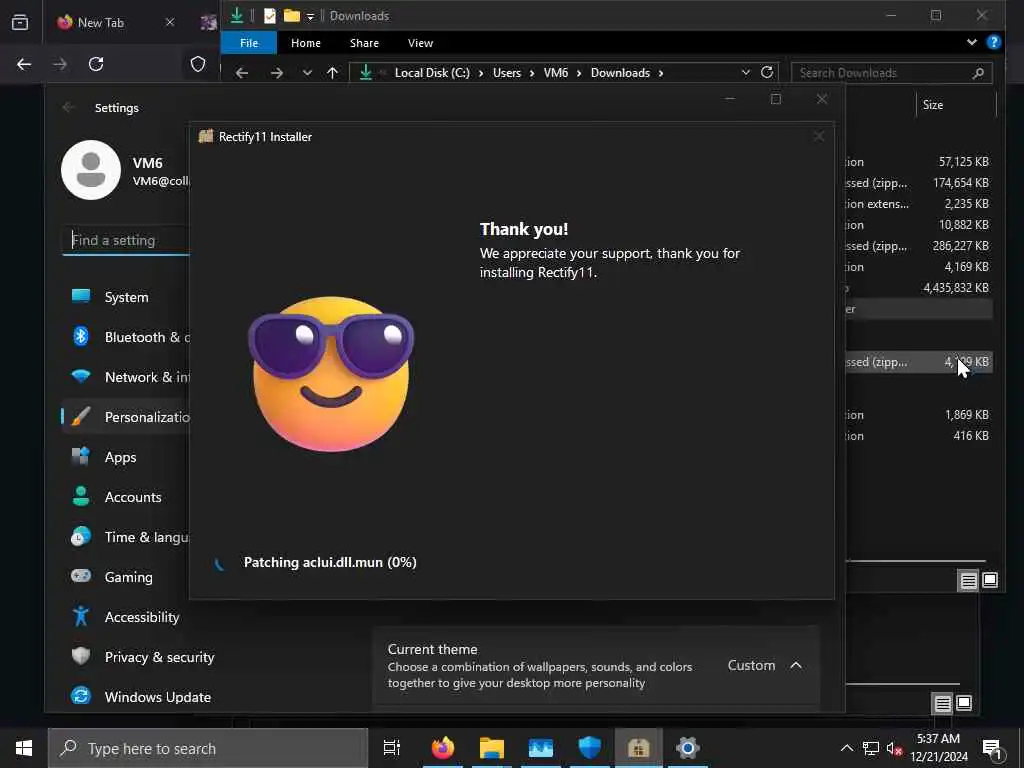Select the file sized 416 KB
The height and width of the screenshot is (768, 1024).
tap(918, 436)
